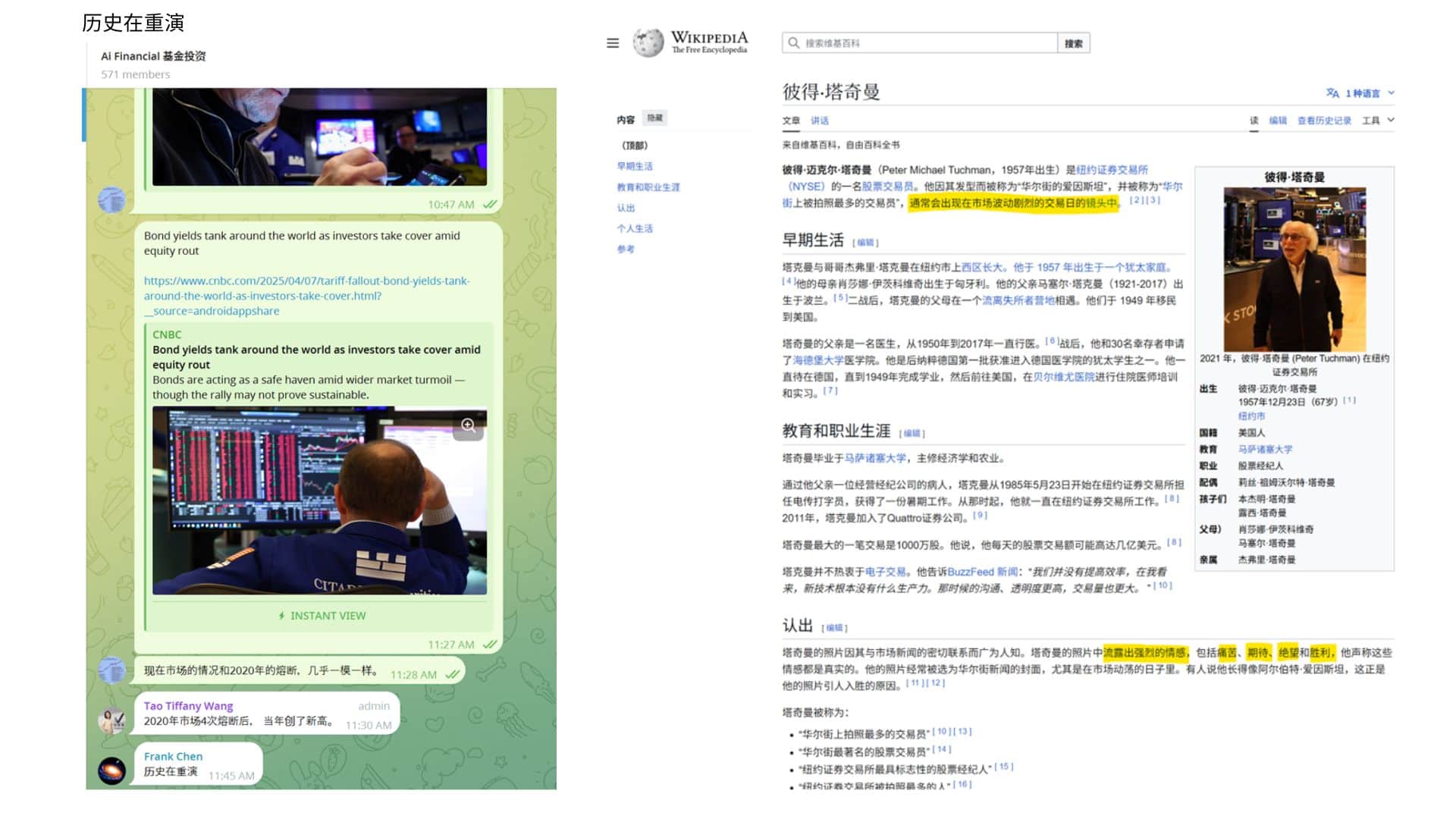Open the 纽约市 birthplace link in infobox
Viewport: 1456px width, 819px height.
(1251, 416)
